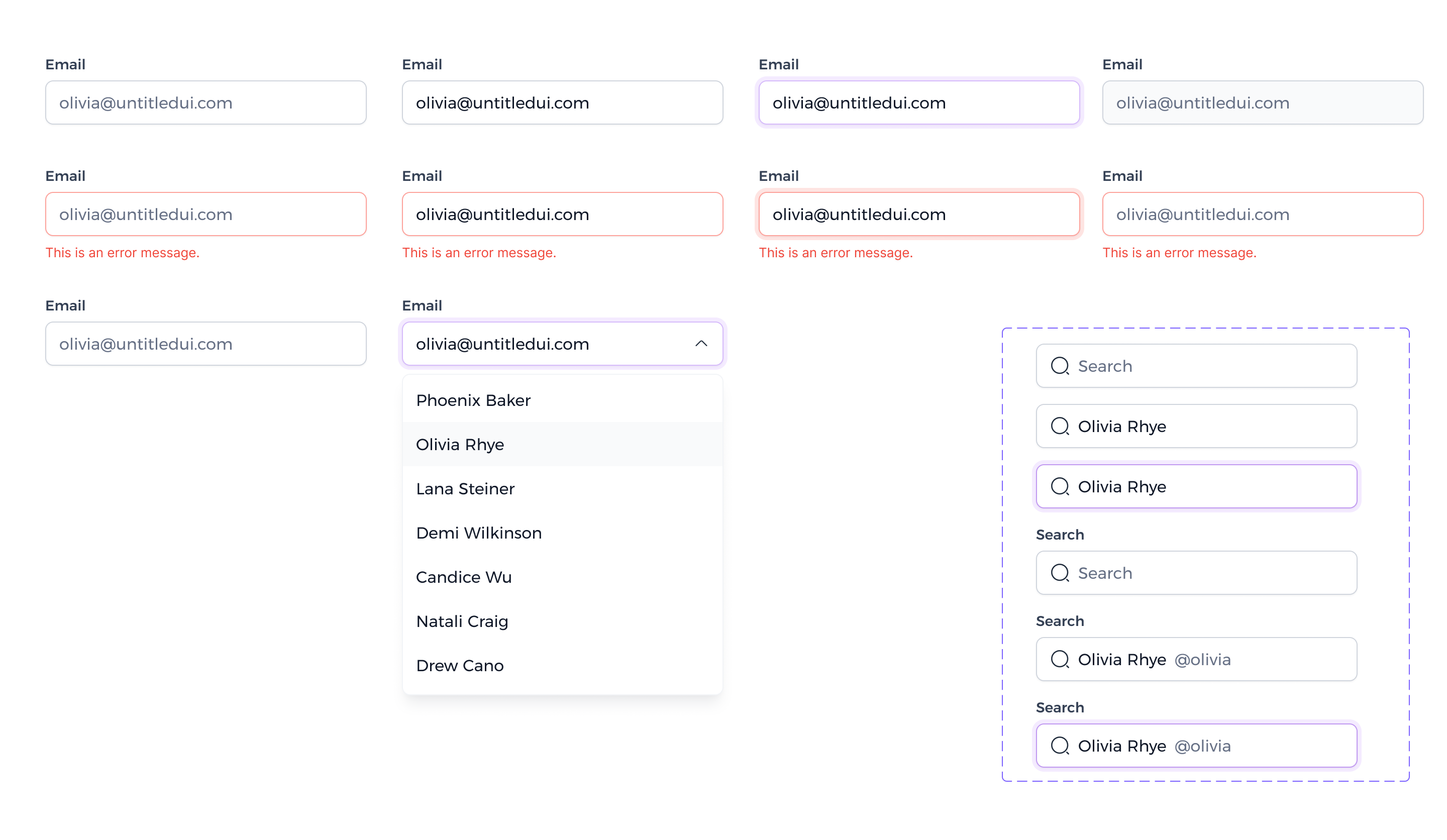1447x840 pixels.
Task: Click the purple-focused Email field without a chevron
Action: (919, 103)
